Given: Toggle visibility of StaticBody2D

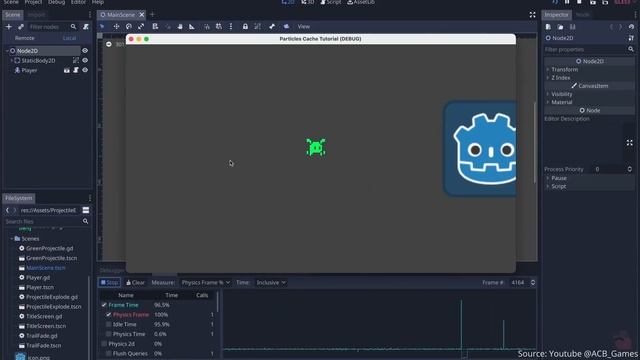Looking at the screenshot, I should 85,60.
